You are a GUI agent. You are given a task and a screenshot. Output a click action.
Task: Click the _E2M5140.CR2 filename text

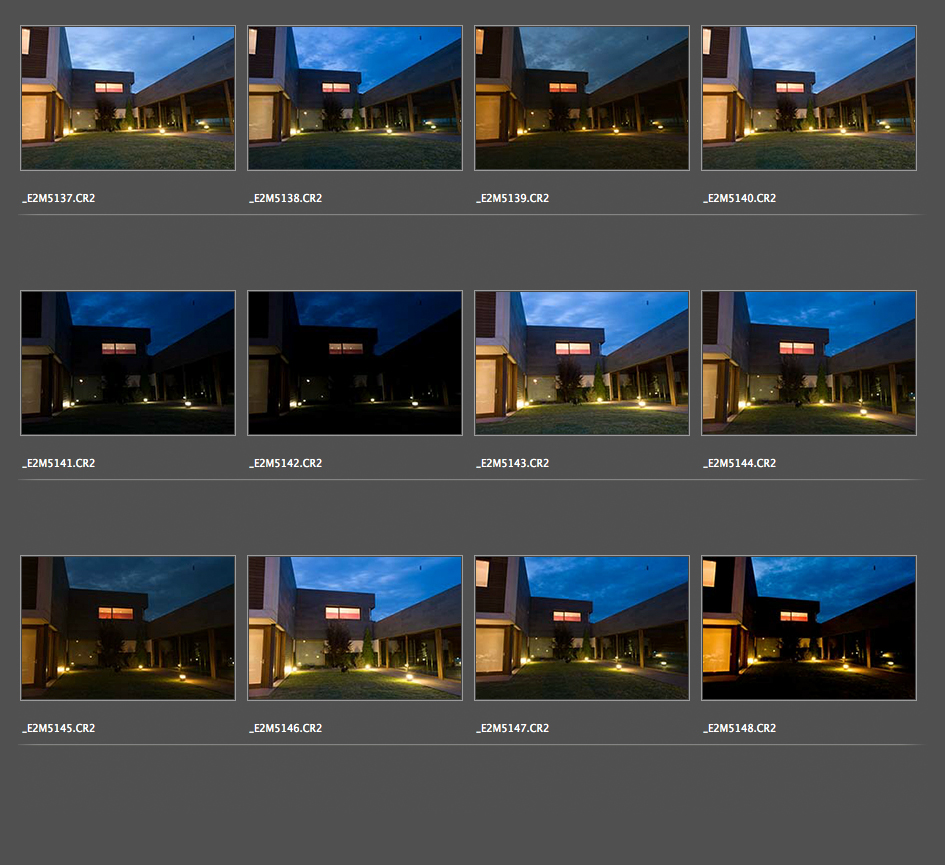pos(739,199)
